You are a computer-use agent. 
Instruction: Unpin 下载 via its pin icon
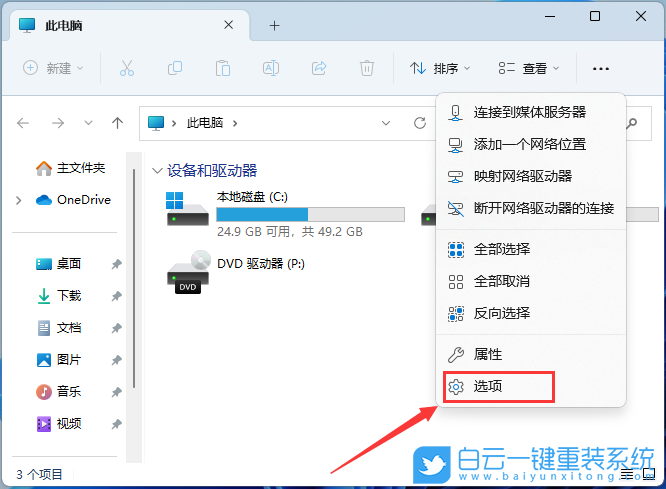point(116,296)
